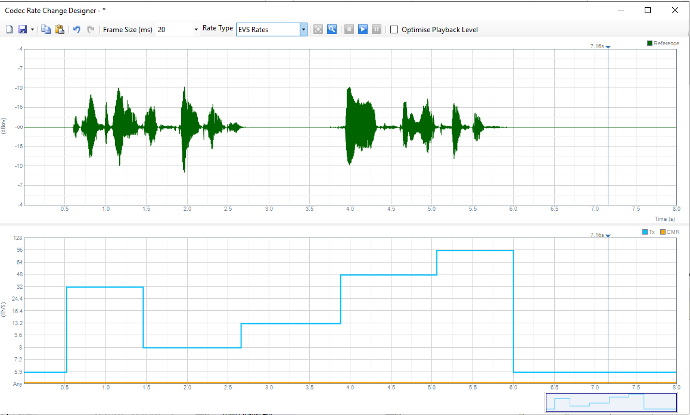This screenshot has width=690, height=415.
Task: Click the New document icon
Action: pos(9,30)
